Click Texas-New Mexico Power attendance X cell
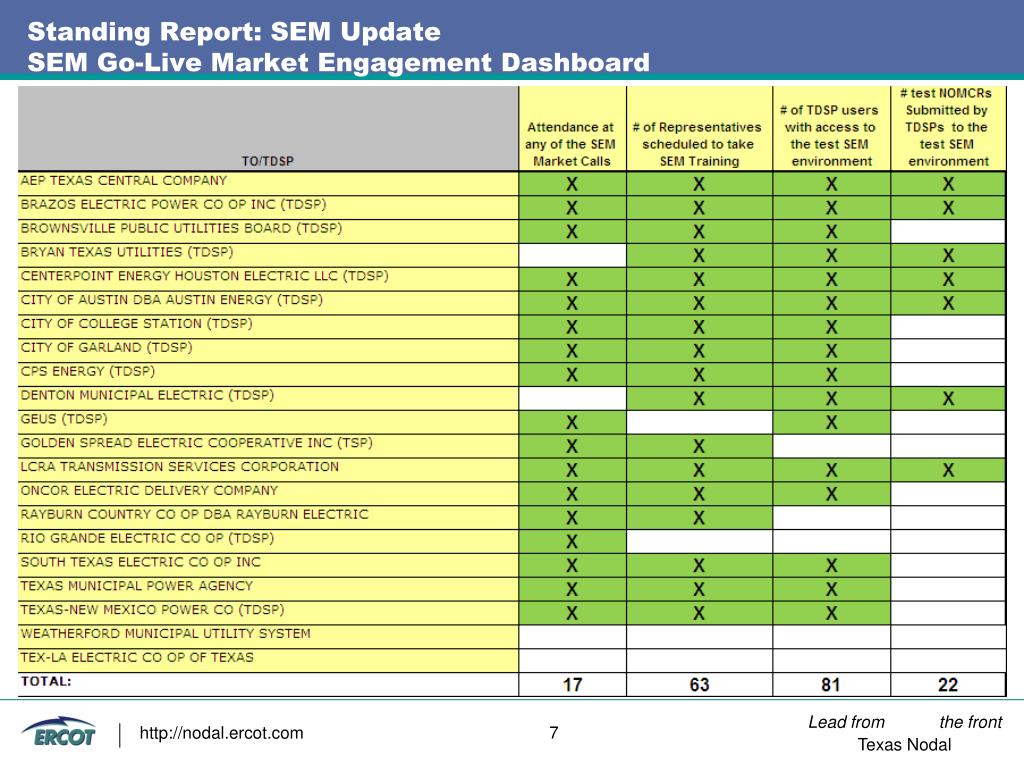 tap(572, 613)
